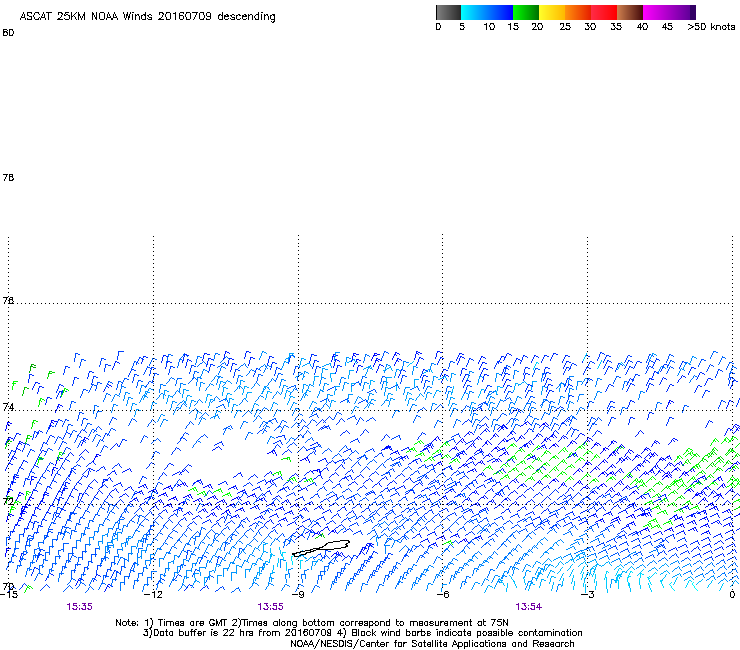Click the 'Data buffer is 22 hrs' footnote line
The height and width of the screenshot is (650, 740).
point(362,633)
